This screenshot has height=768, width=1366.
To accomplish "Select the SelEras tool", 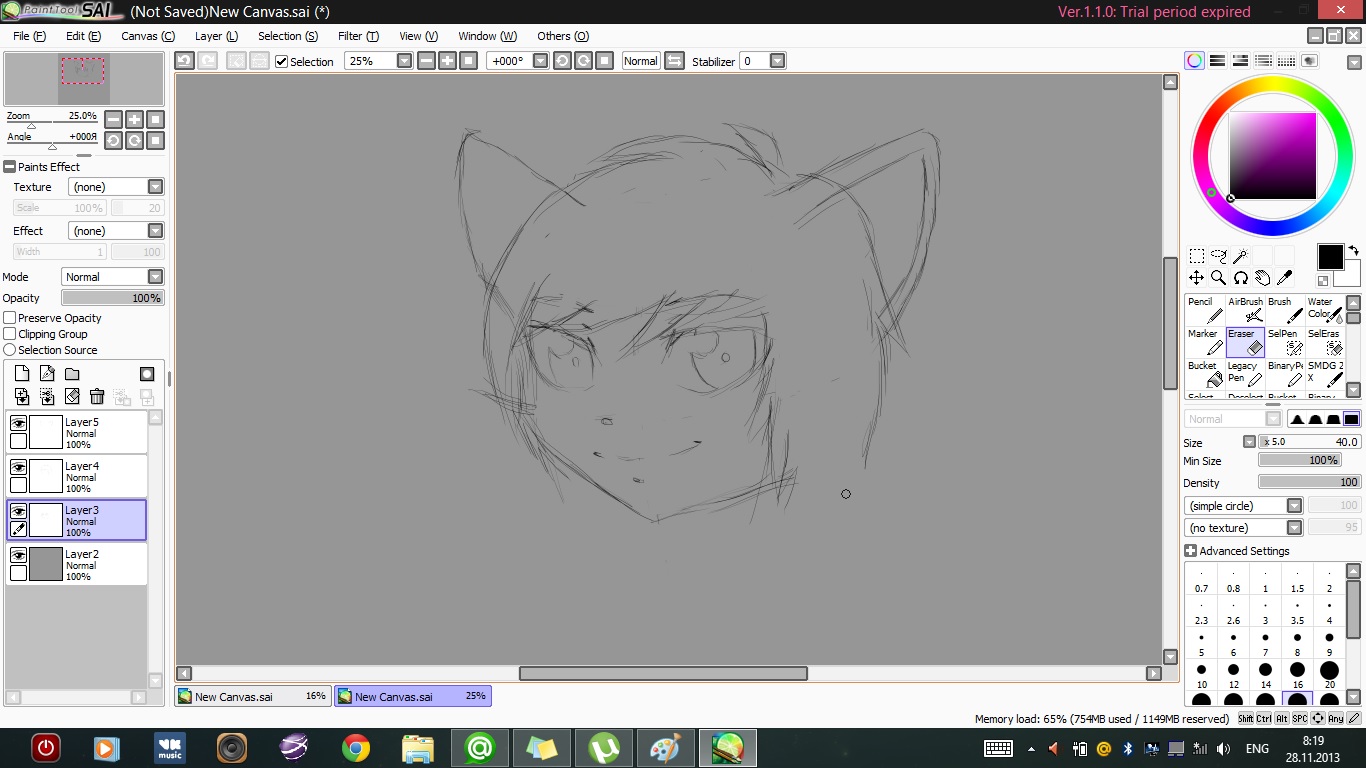I will (1324, 342).
